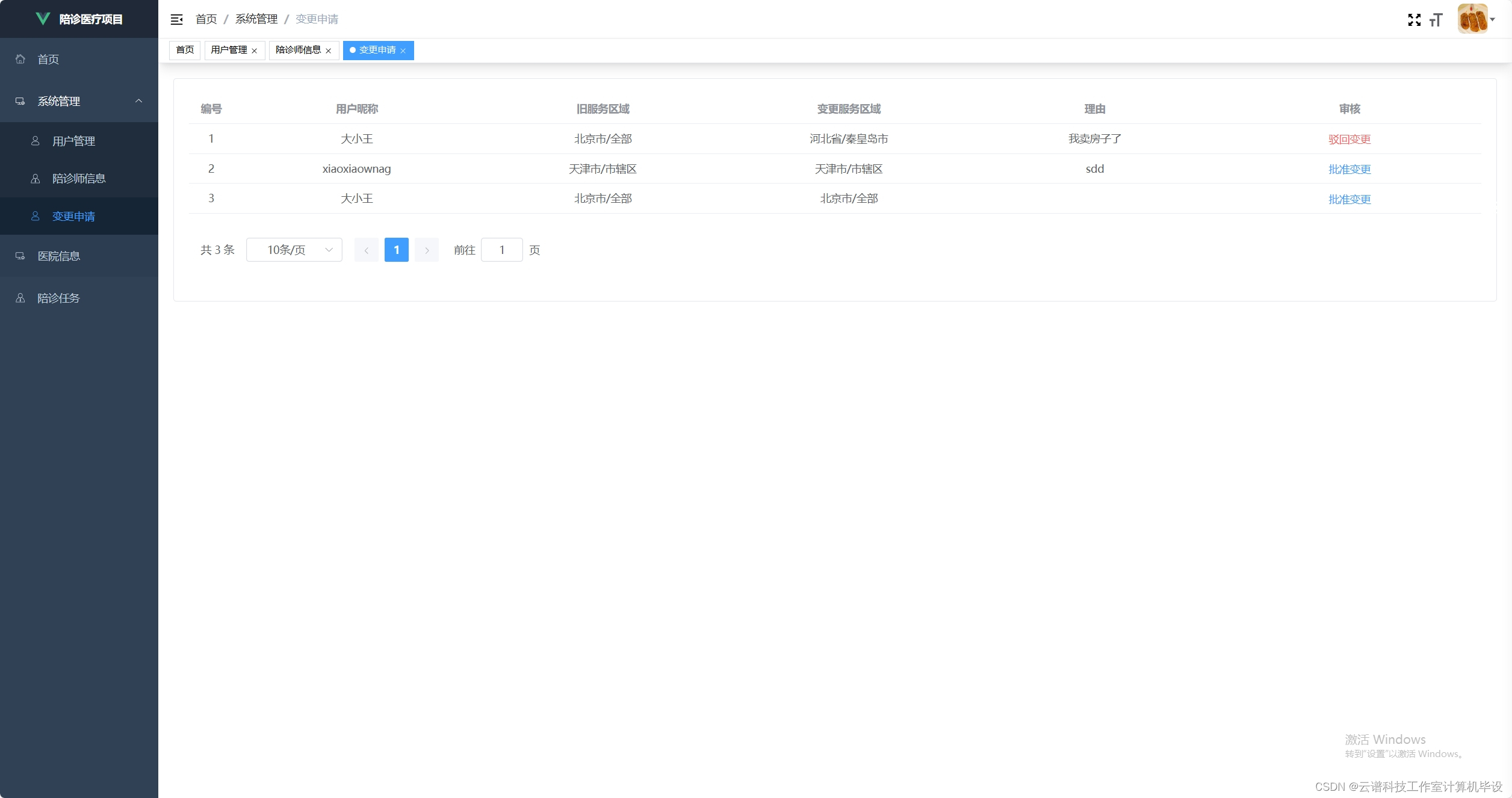Click 驳回变更 link for row 1
Image resolution: width=1512 pixels, height=798 pixels.
tap(1349, 139)
